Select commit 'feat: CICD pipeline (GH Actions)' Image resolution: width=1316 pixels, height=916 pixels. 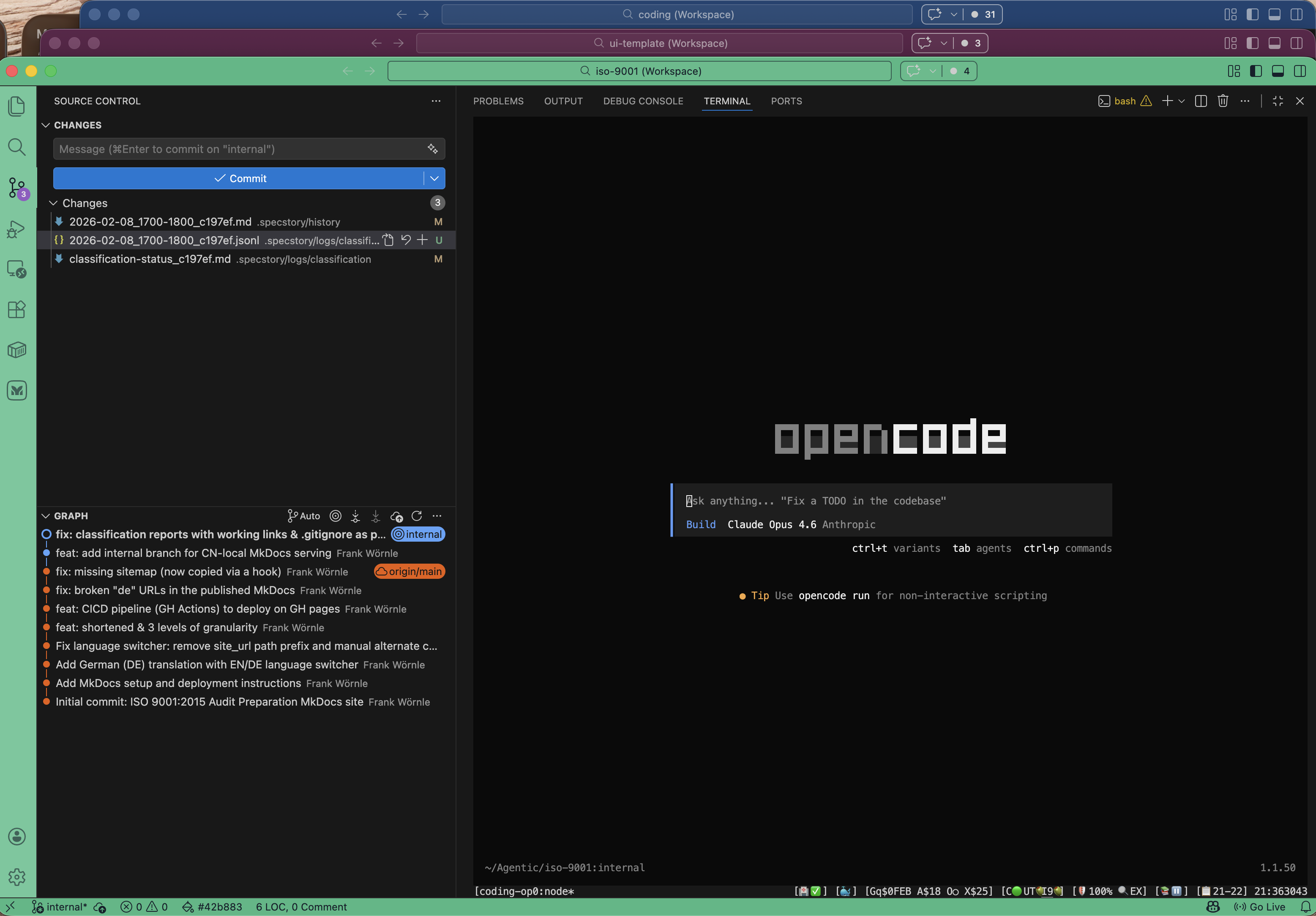pyautogui.click(x=246, y=609)
